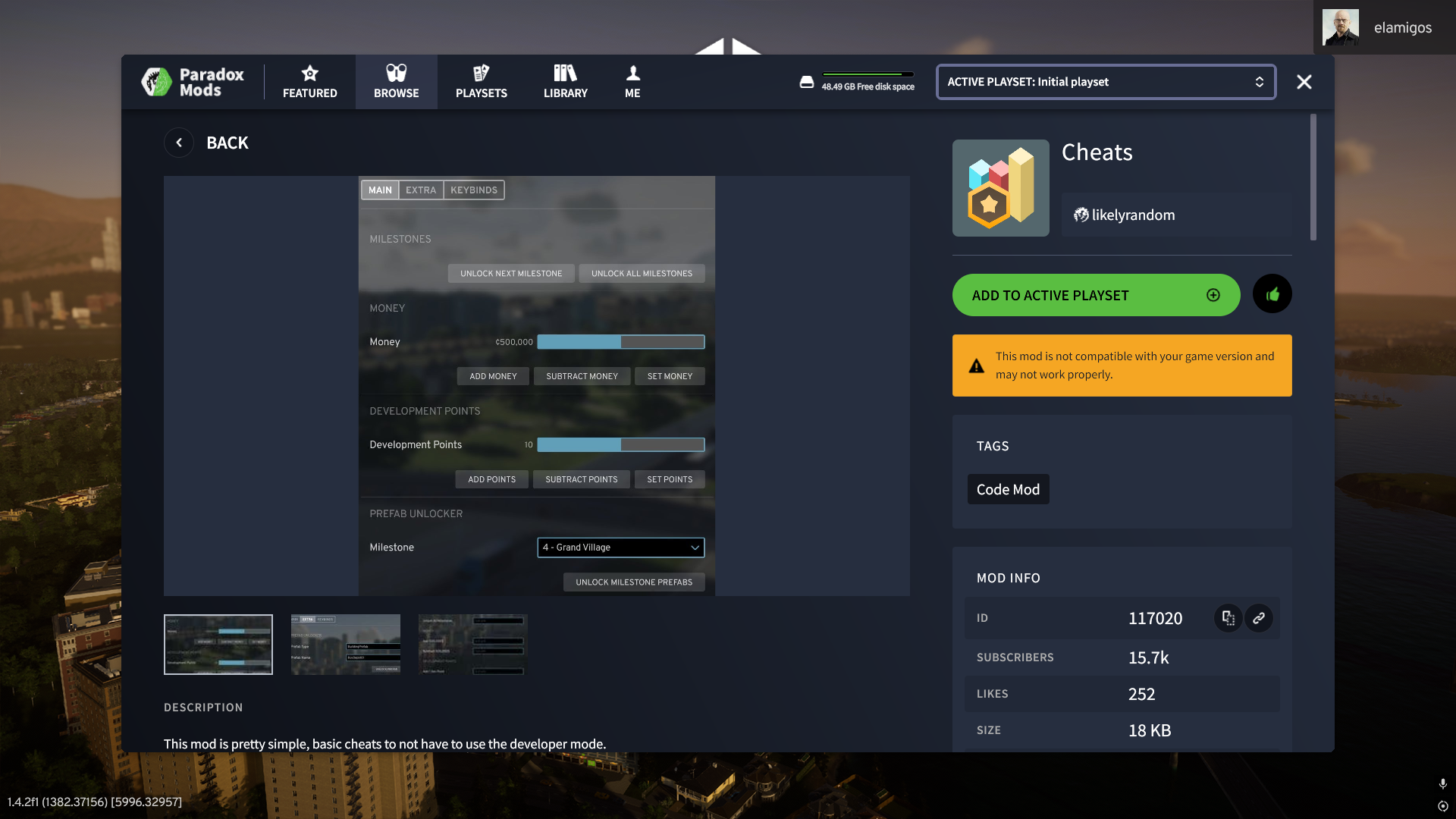Go back with the BACK arrow icon

(179, 143)
